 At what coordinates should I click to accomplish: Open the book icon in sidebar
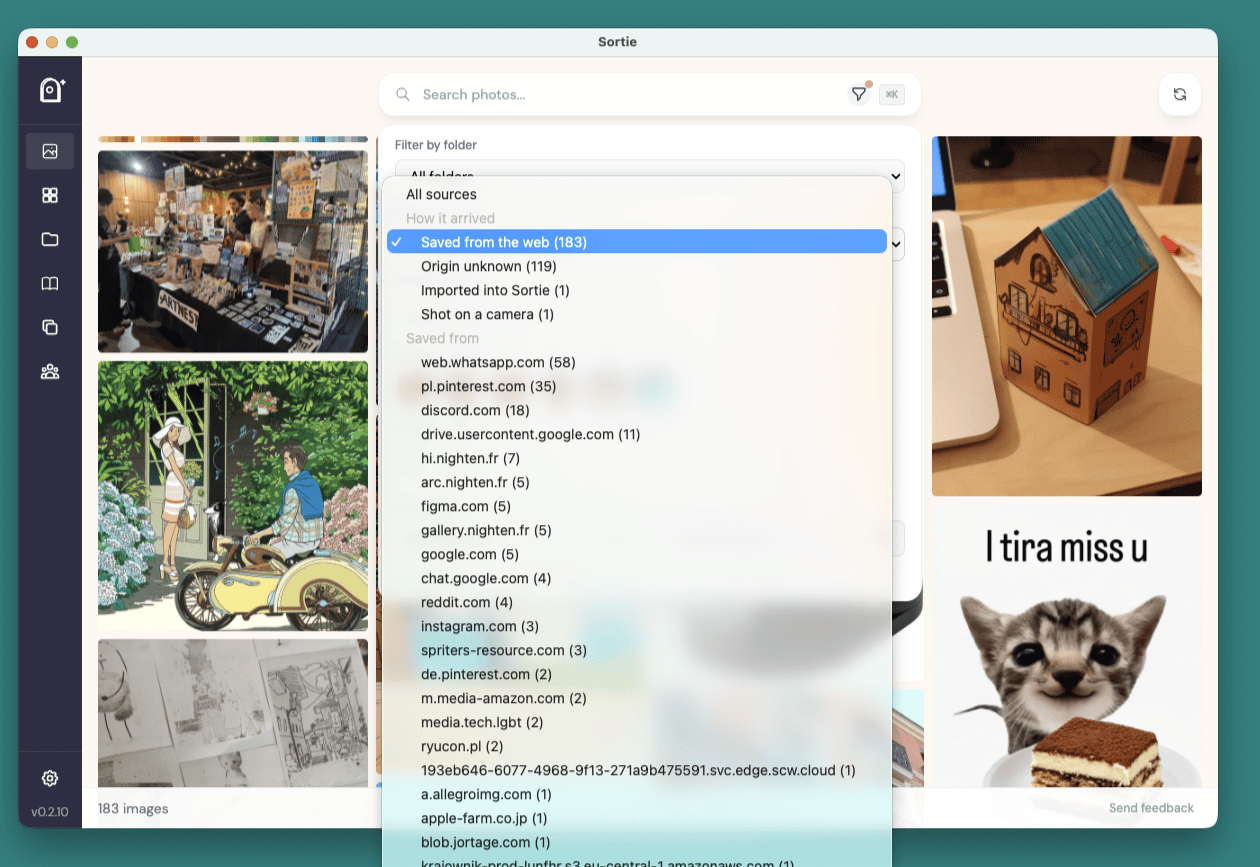(50, 283)
